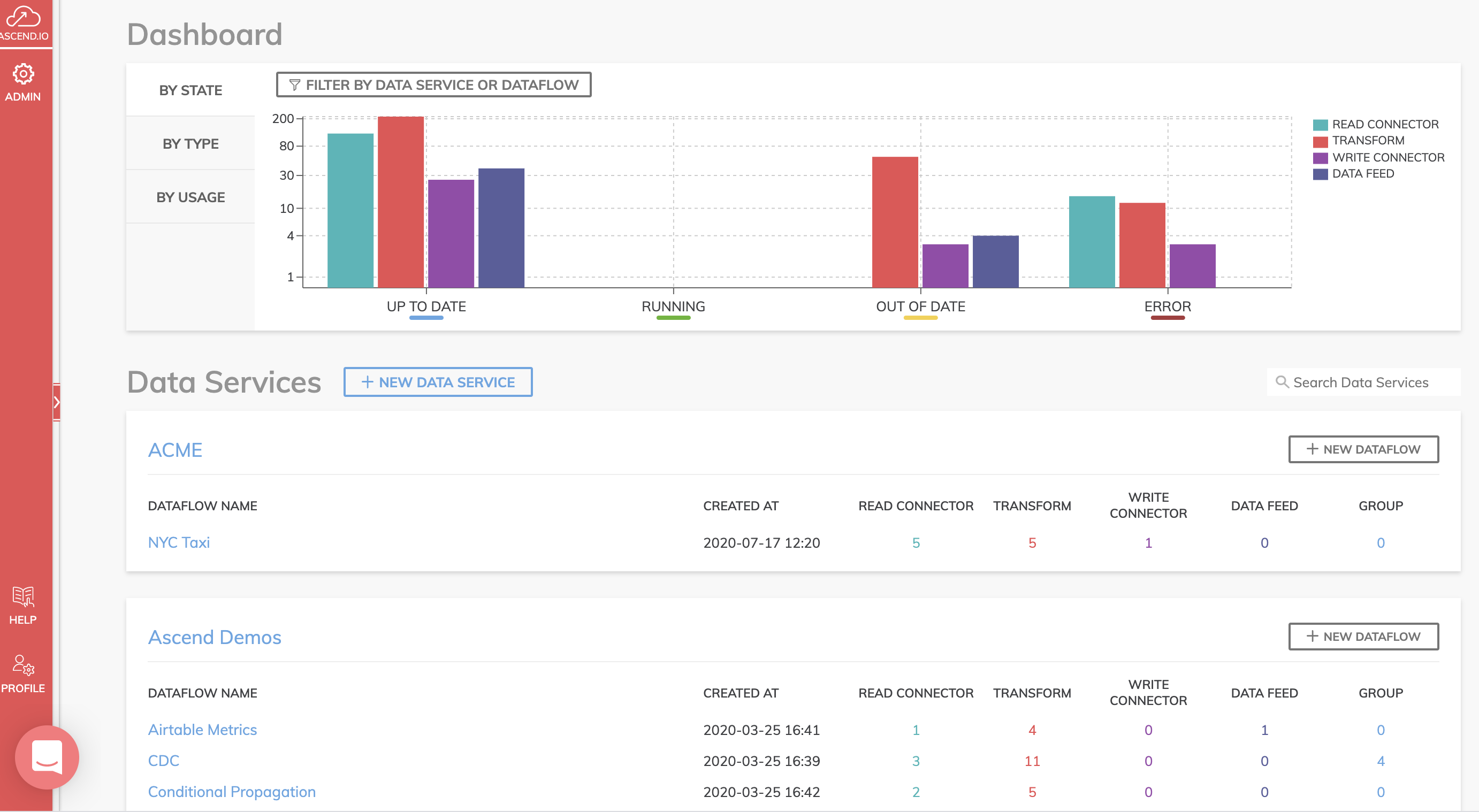
Task: Click Airtable Metrics data feed count 1
Action: coord(1264,730)
